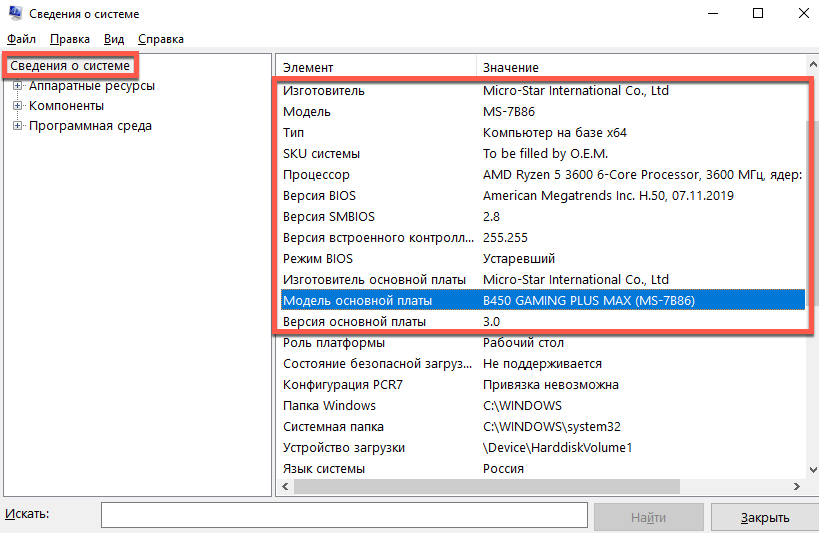This screenshot has height=533, width=819.
Task: Click the horizontal scrollbar left arrow
Action: click(284, 487)
